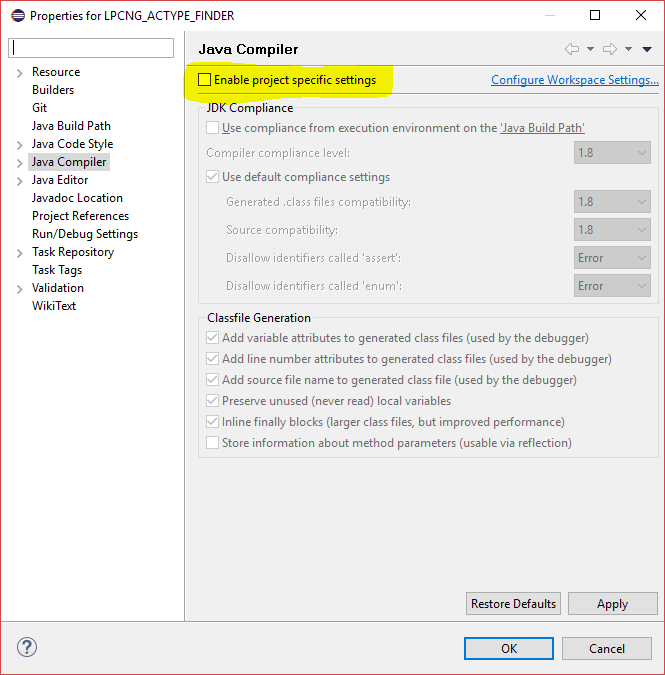
Task: Click the Eclipse icon in title bar
Action: tap(16, 16)
